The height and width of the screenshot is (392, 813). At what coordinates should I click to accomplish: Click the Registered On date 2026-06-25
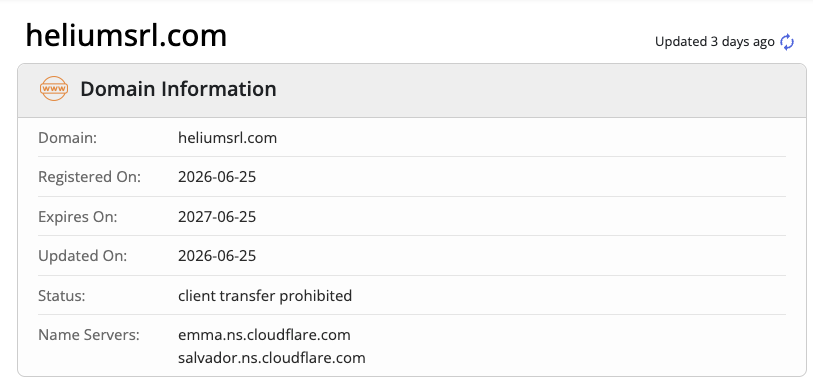[217, 177]
